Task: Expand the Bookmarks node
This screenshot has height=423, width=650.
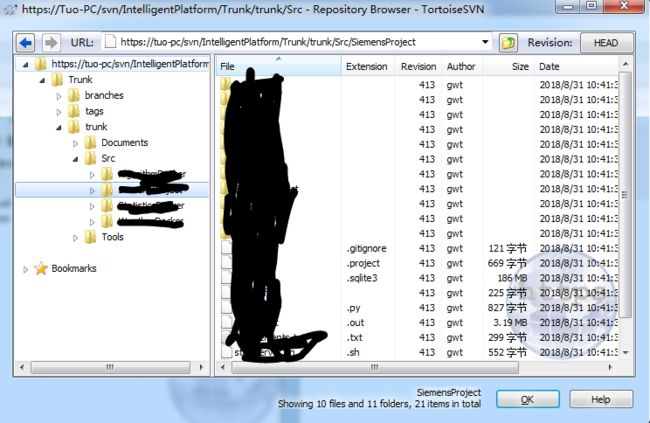Action: click(x=26, y=269)
